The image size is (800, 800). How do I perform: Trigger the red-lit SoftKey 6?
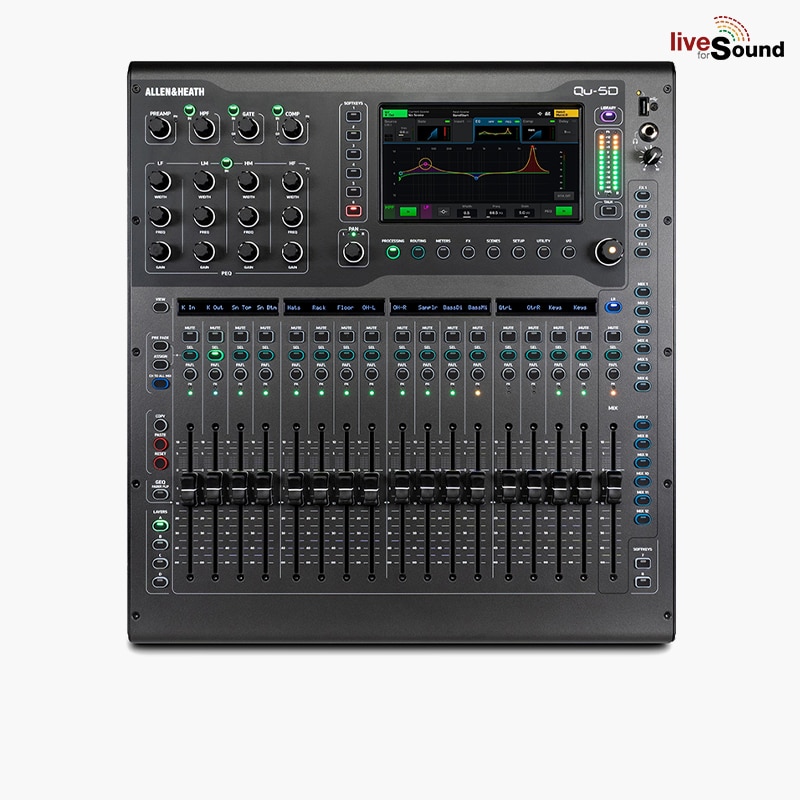[x=353, y=210]
